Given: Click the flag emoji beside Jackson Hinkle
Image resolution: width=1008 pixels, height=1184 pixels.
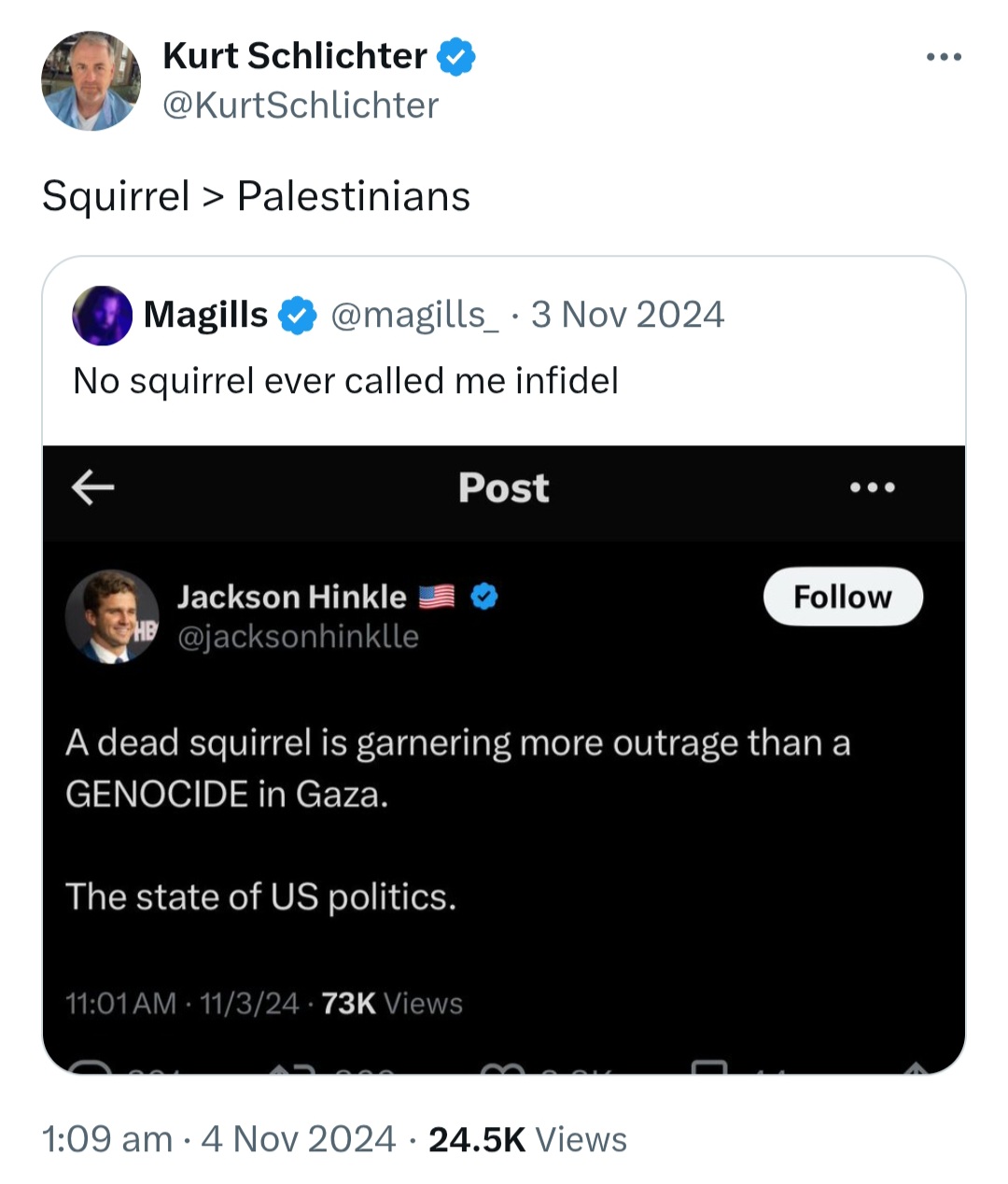Looking at the screenshot, I should tap(436, 597).
